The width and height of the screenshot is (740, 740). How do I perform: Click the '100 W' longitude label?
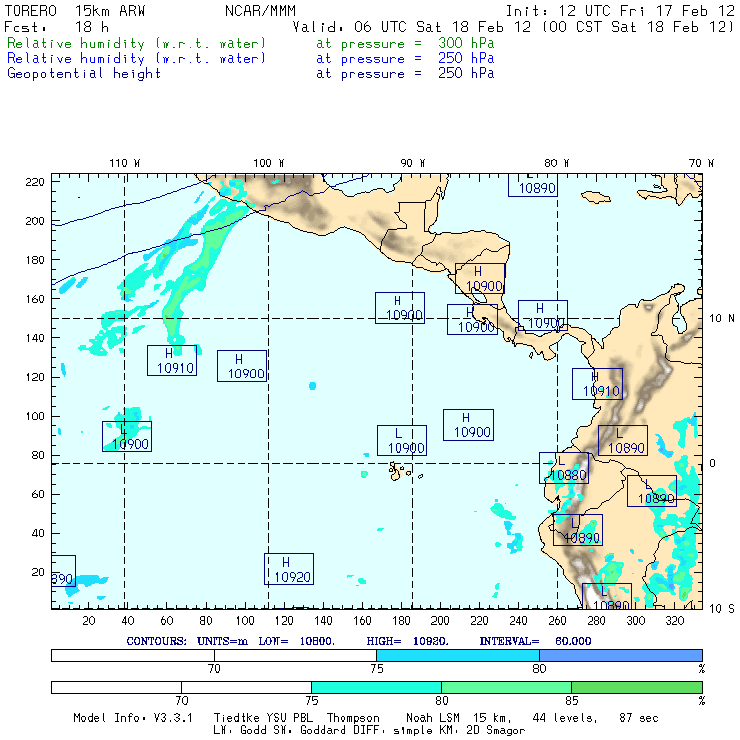point(269,163)
